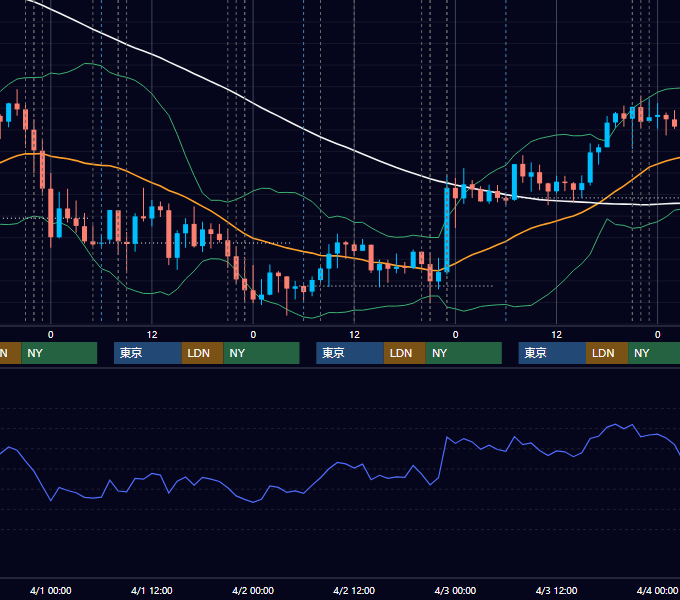Click the 東京 session block on 4/2
680x600 pixels.
click(x=350, y=353)
